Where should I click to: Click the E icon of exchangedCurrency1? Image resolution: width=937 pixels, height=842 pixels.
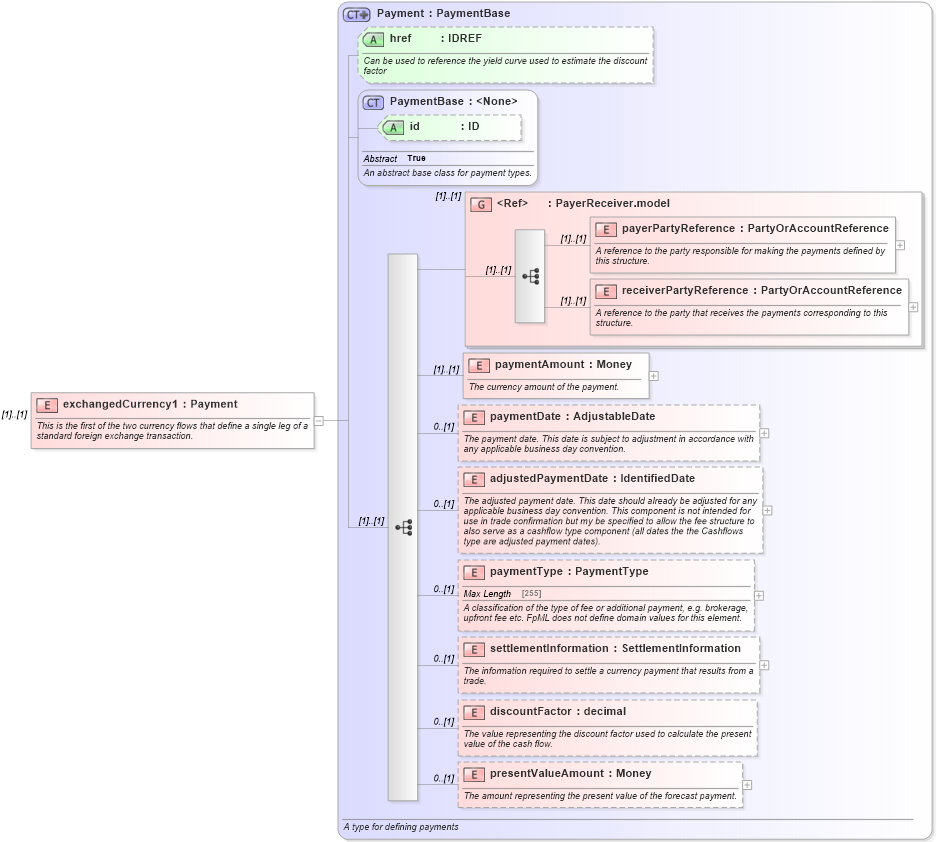47,406
